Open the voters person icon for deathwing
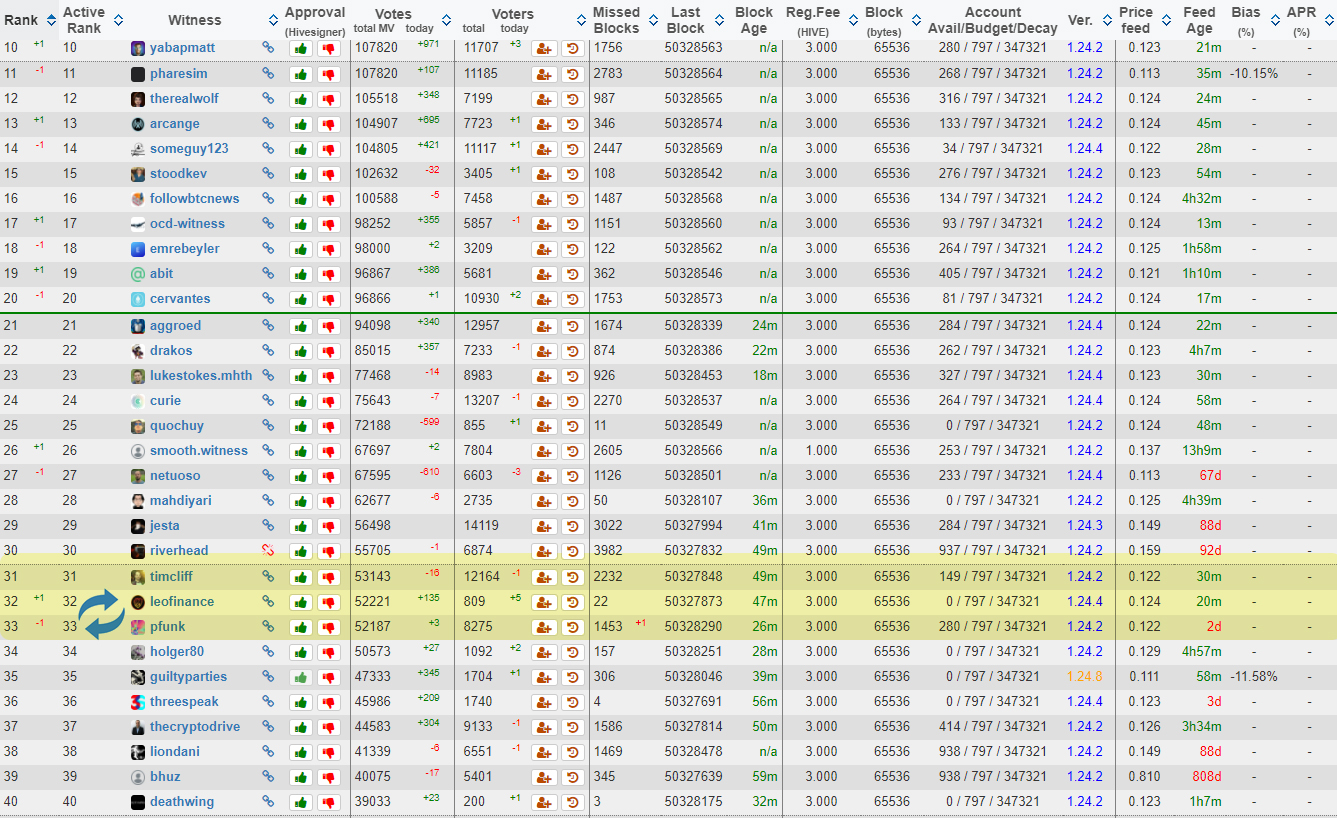The image size is (1337, 818). point(544,802)
